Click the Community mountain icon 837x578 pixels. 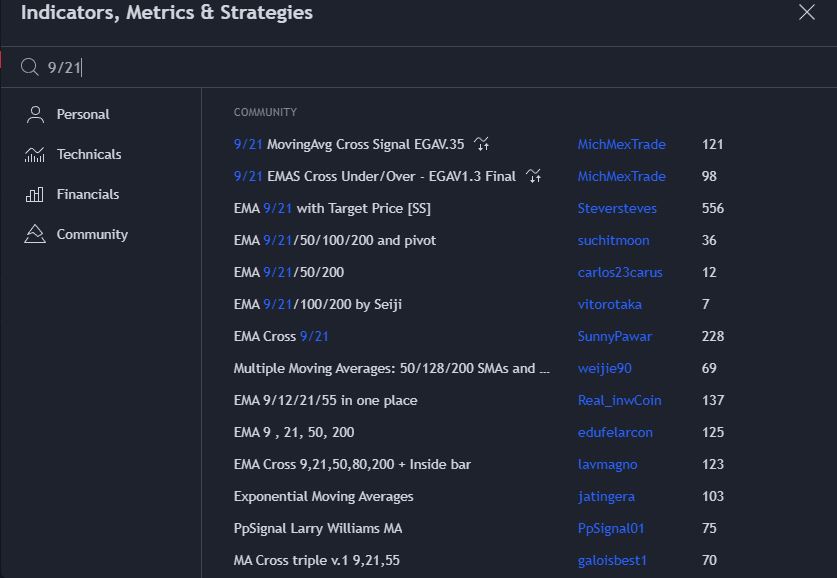[x=35, y=234]
